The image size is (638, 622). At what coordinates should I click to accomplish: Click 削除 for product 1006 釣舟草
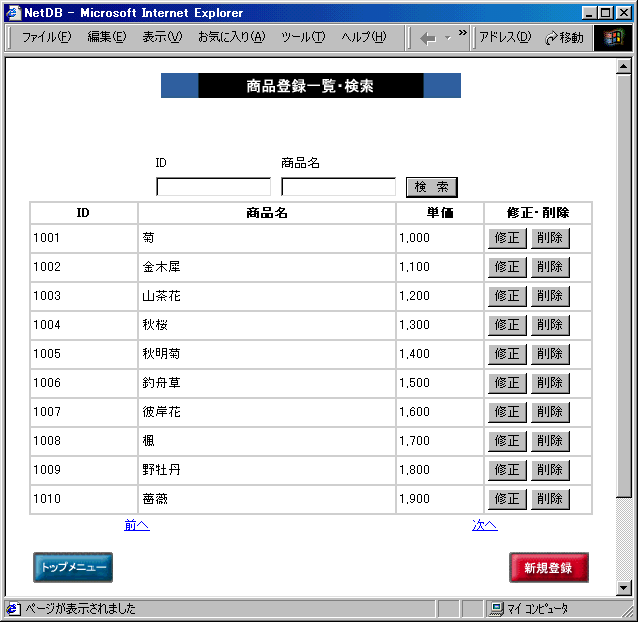coord(551,383)
